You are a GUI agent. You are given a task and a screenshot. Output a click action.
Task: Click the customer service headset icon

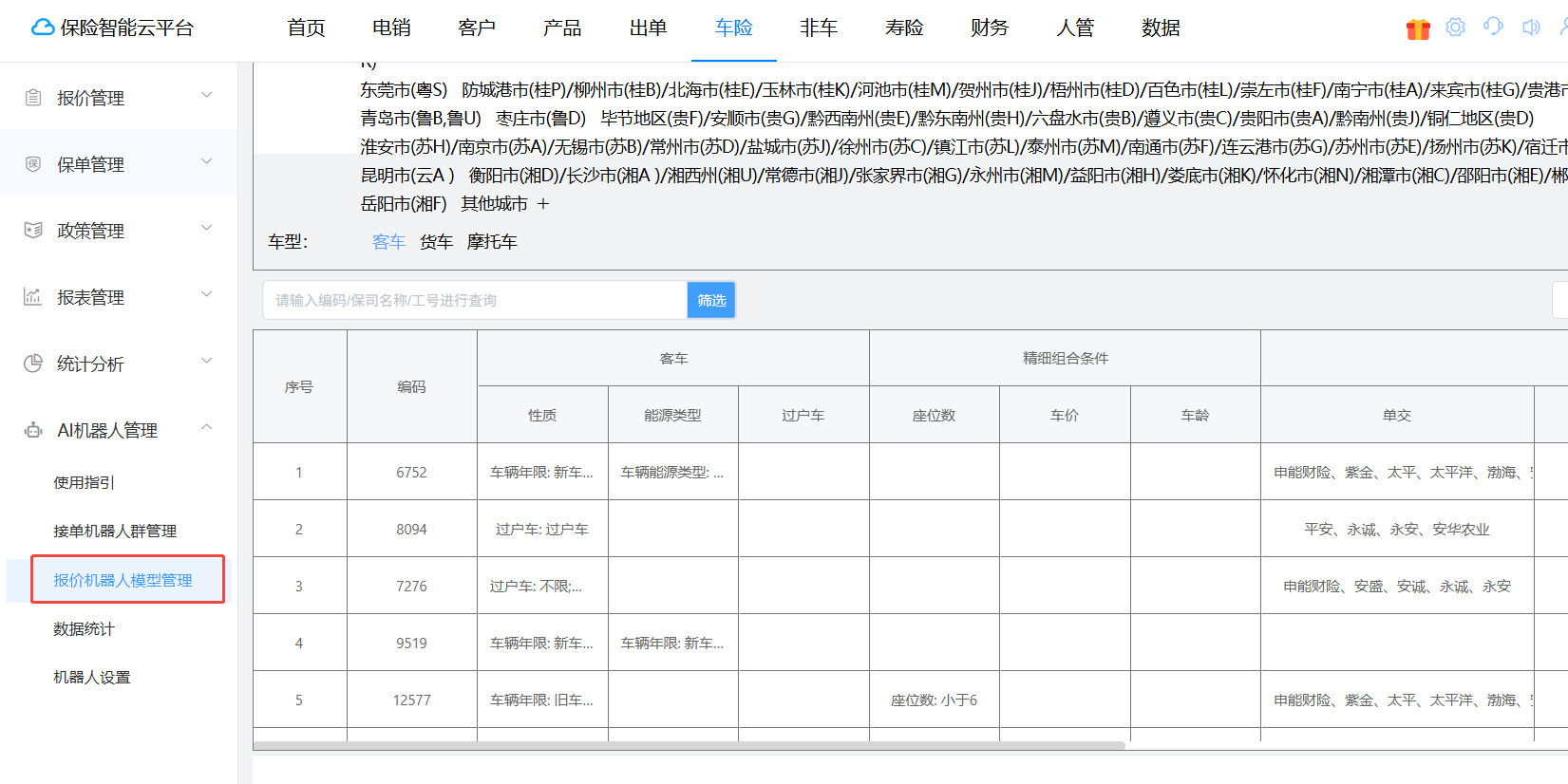point(1493,27)
